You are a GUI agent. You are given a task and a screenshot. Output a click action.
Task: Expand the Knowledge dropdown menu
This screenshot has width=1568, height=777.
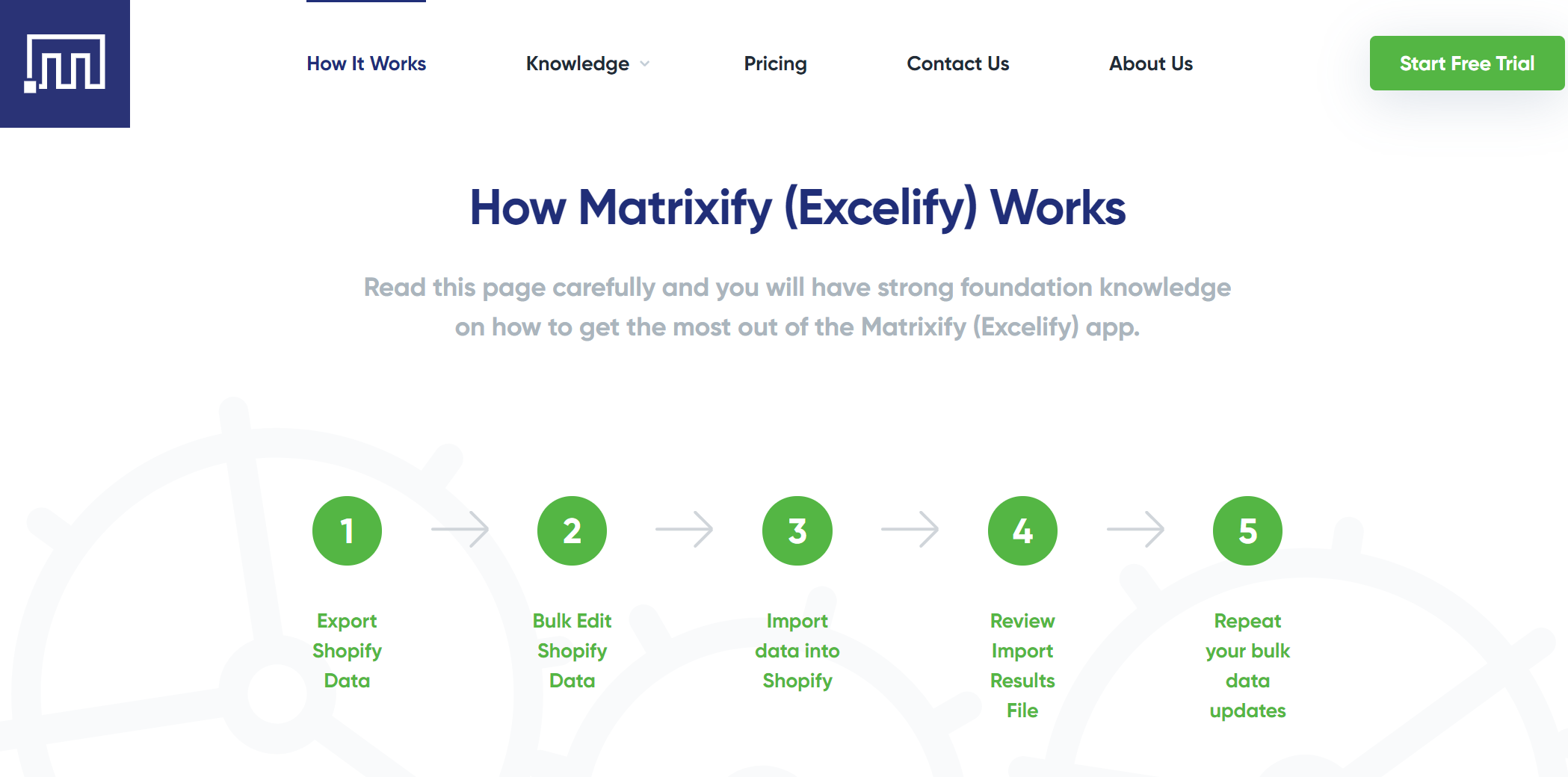tap(578, 64)
